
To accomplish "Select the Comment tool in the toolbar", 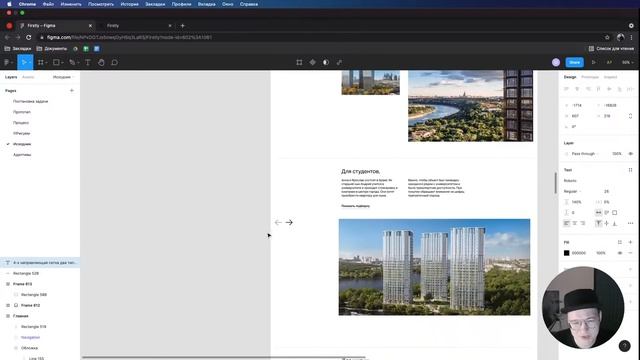I will pos(115,62).
